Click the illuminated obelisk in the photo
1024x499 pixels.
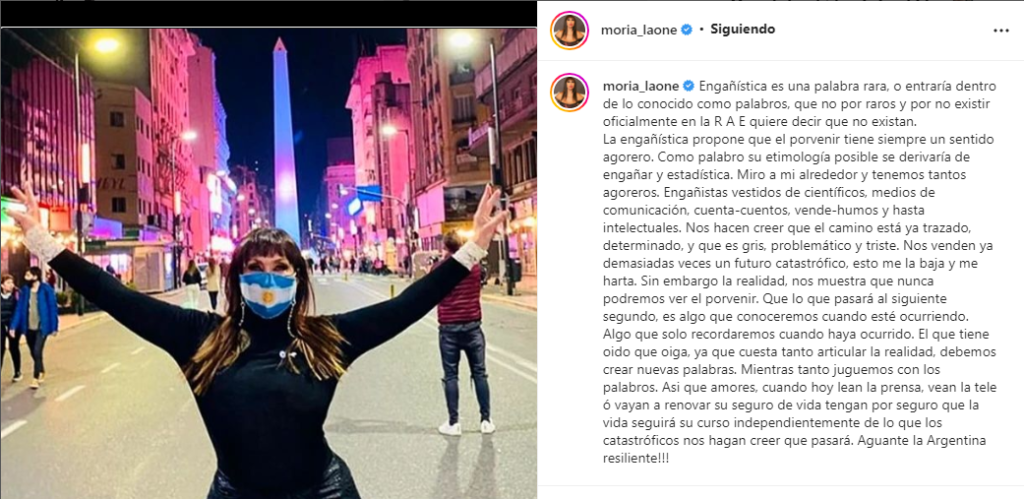point(285,140)
